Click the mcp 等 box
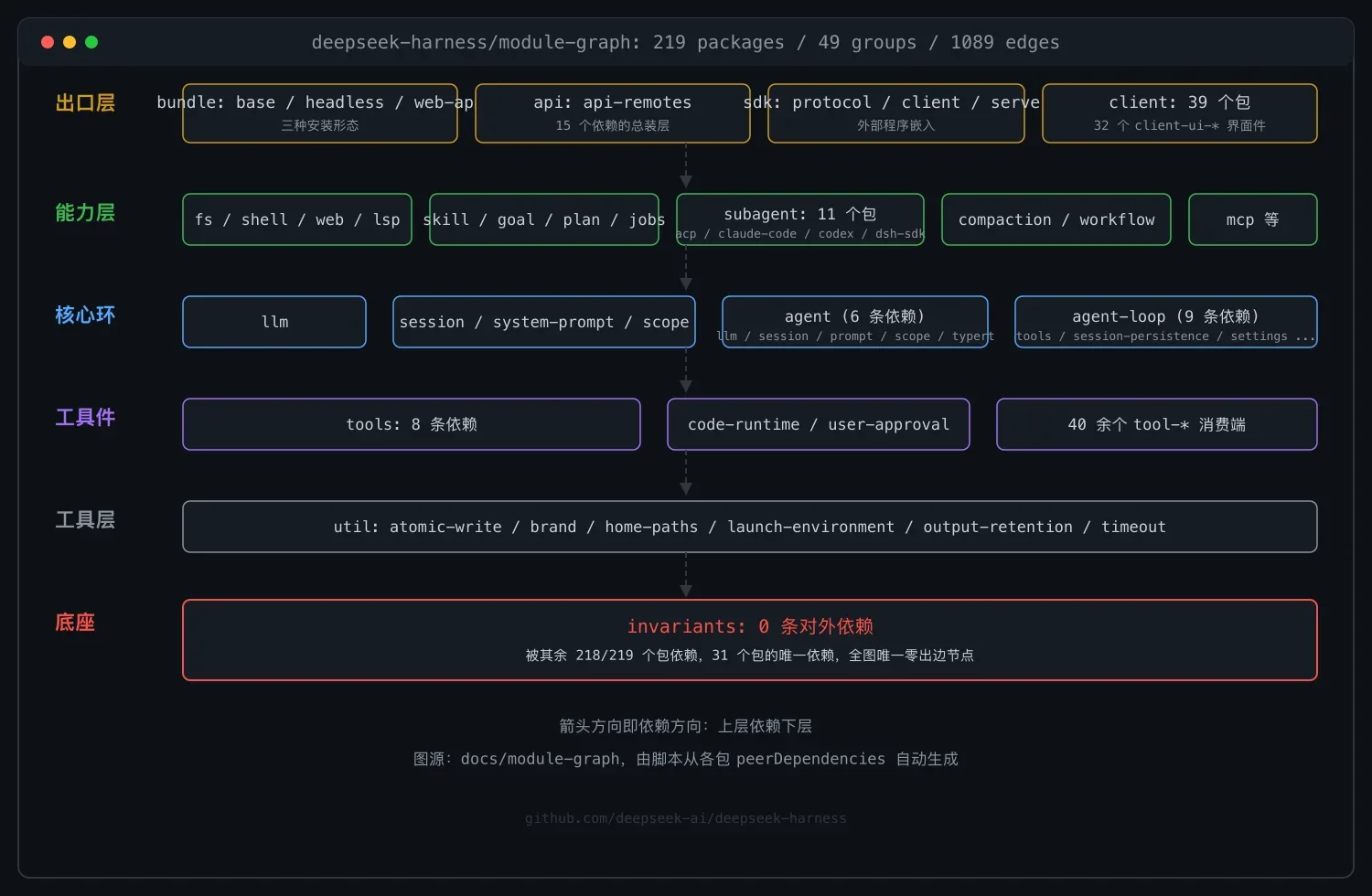Screen dimensions: 1372x896 (1253, 219)
